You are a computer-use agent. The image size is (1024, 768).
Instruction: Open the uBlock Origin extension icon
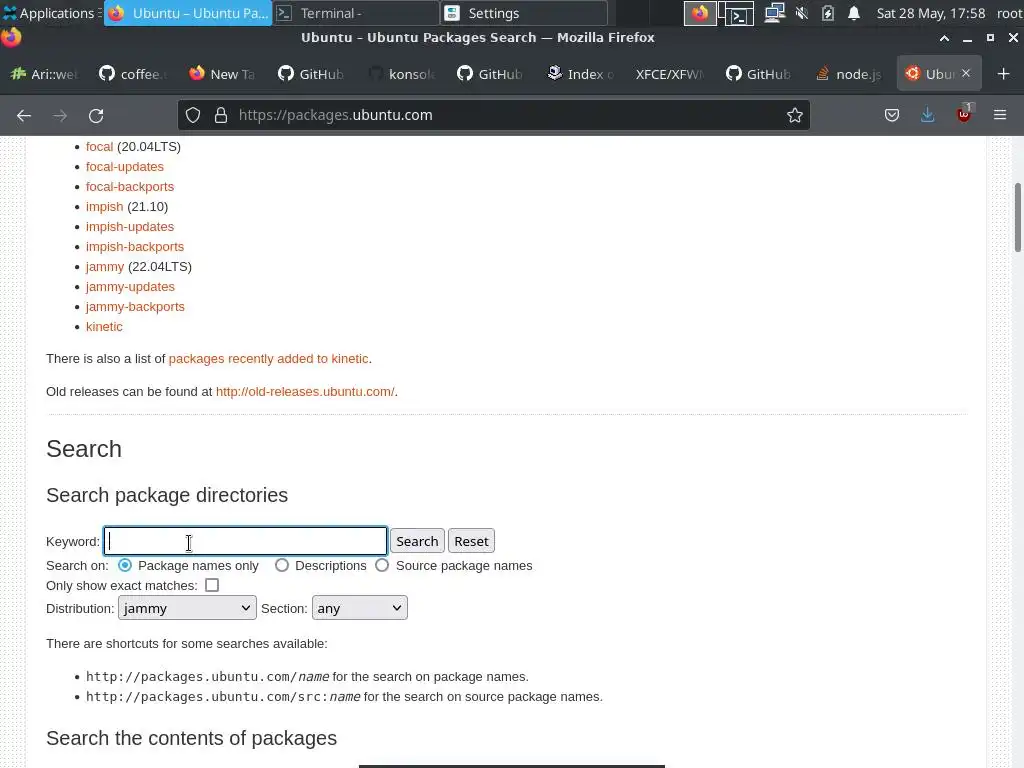tap(964, 114)
